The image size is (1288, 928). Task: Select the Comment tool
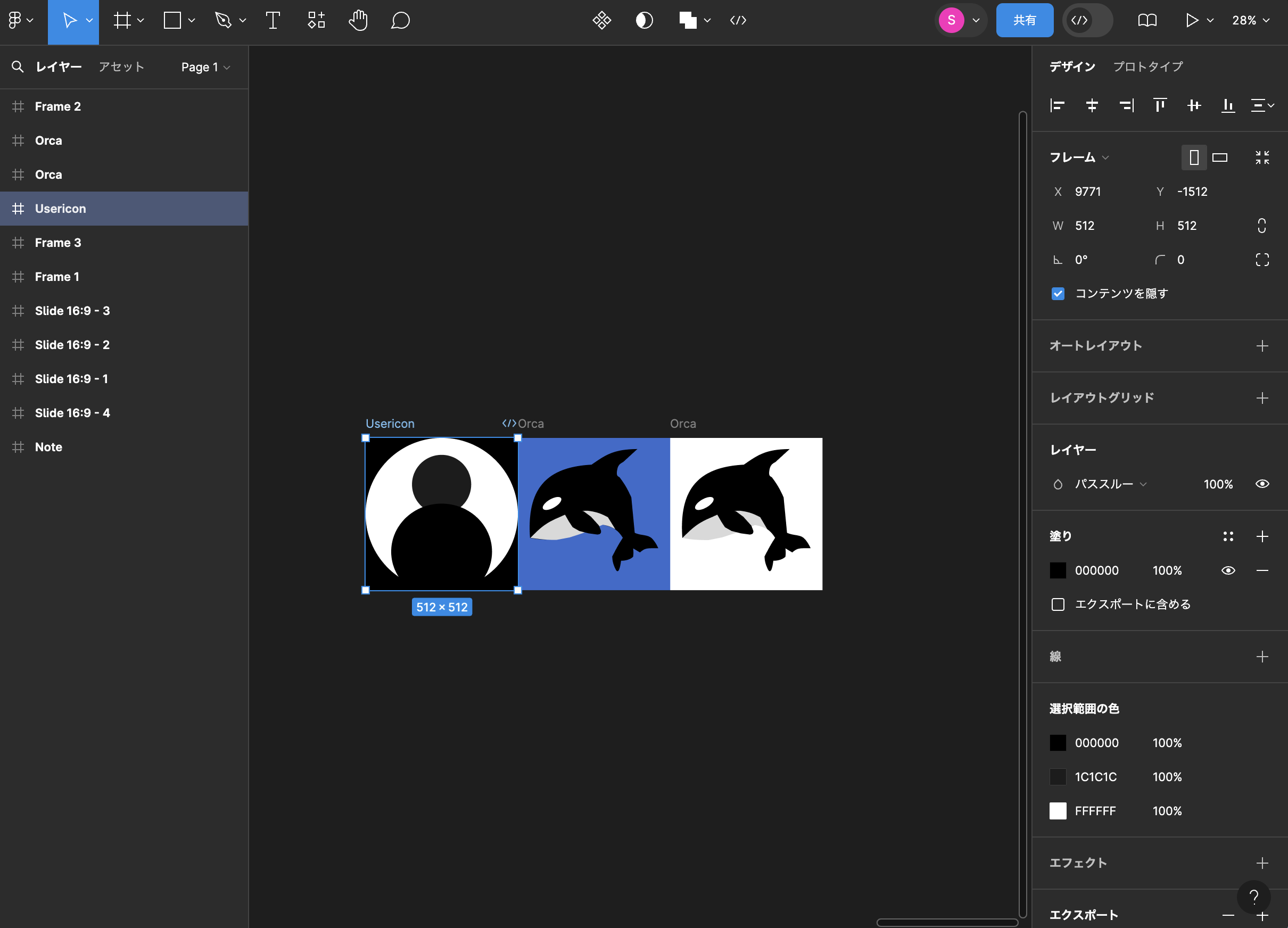click(x=400, y=20)
